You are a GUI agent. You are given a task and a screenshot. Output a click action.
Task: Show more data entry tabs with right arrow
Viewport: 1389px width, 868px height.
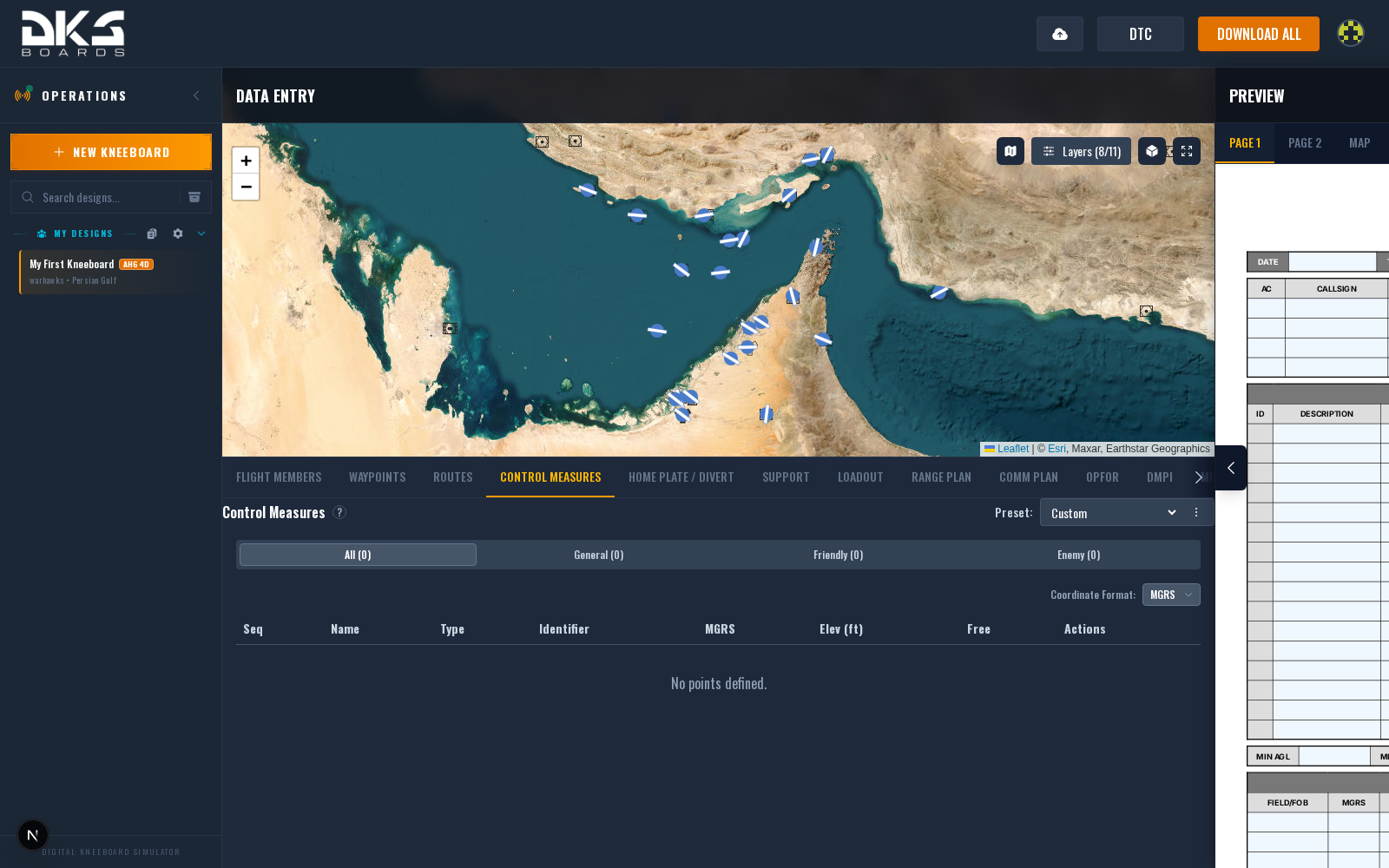1199,477
